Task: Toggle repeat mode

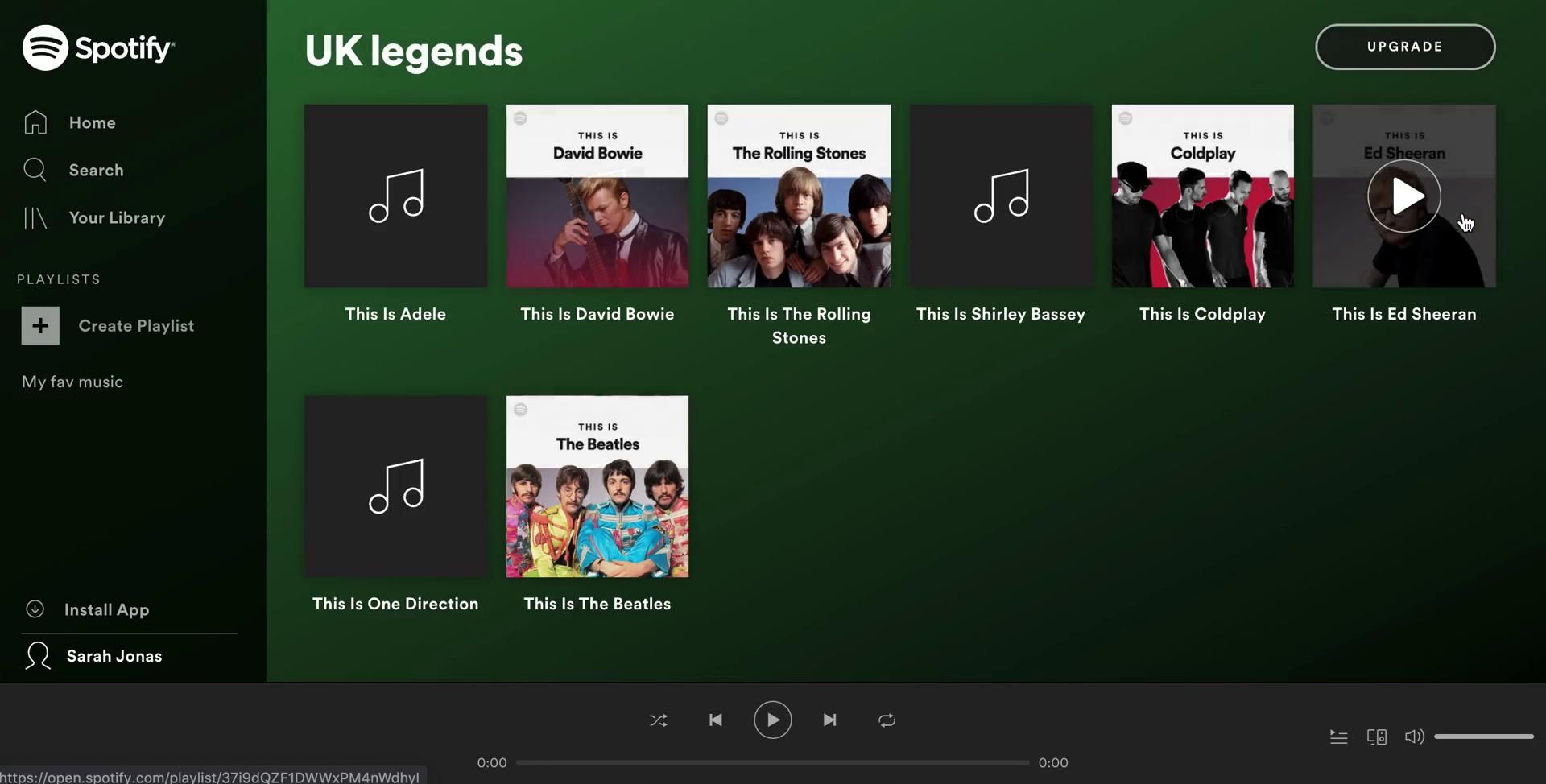Action: click(x=887, y=720)
